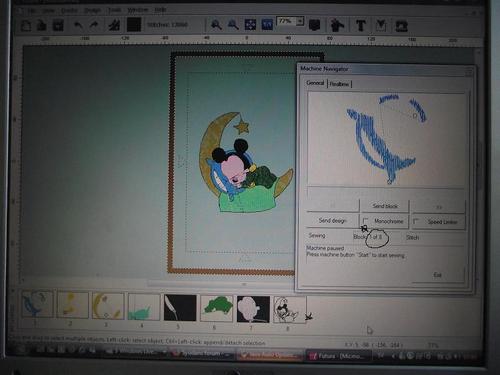
Task: Select the green blanket block thumbnail 6
Action: pos(217,308)
